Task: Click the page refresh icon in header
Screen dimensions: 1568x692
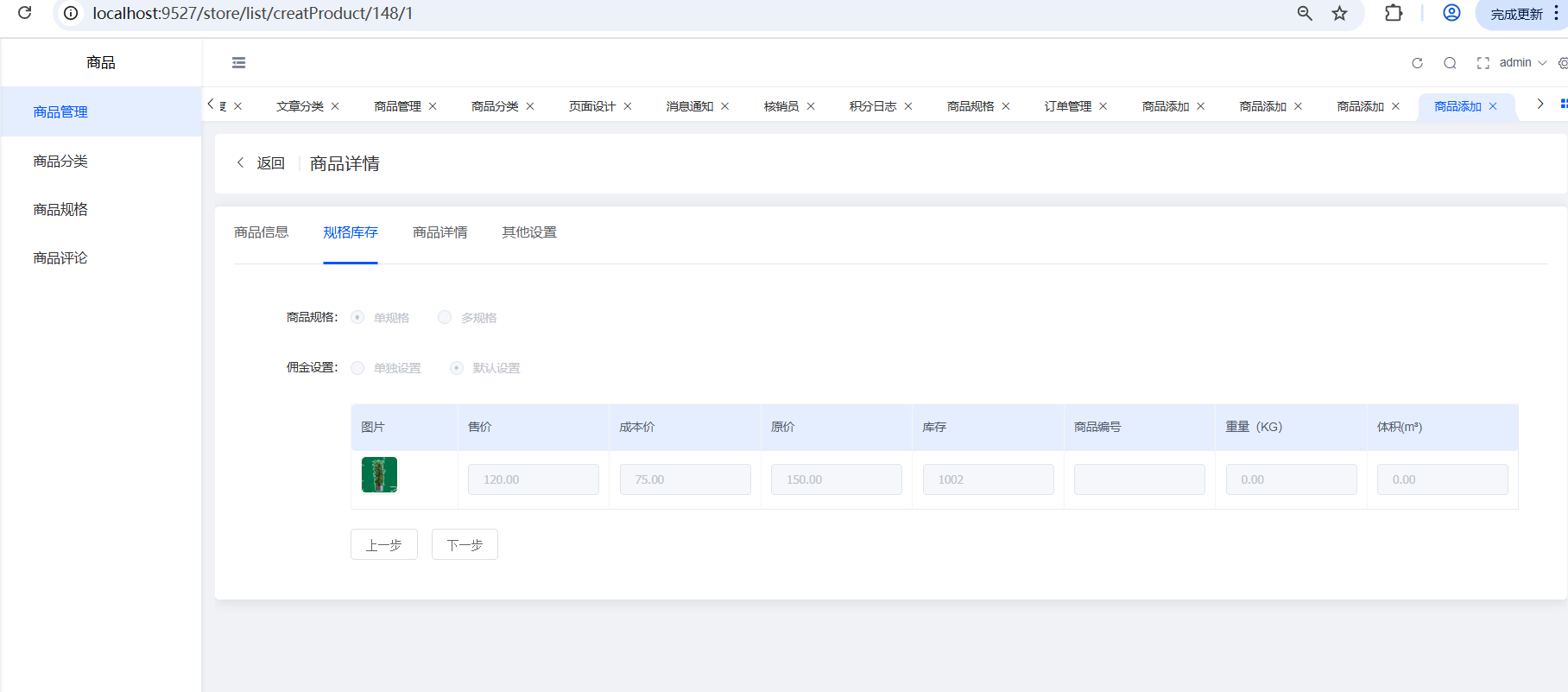Action: coord(1417,63)
